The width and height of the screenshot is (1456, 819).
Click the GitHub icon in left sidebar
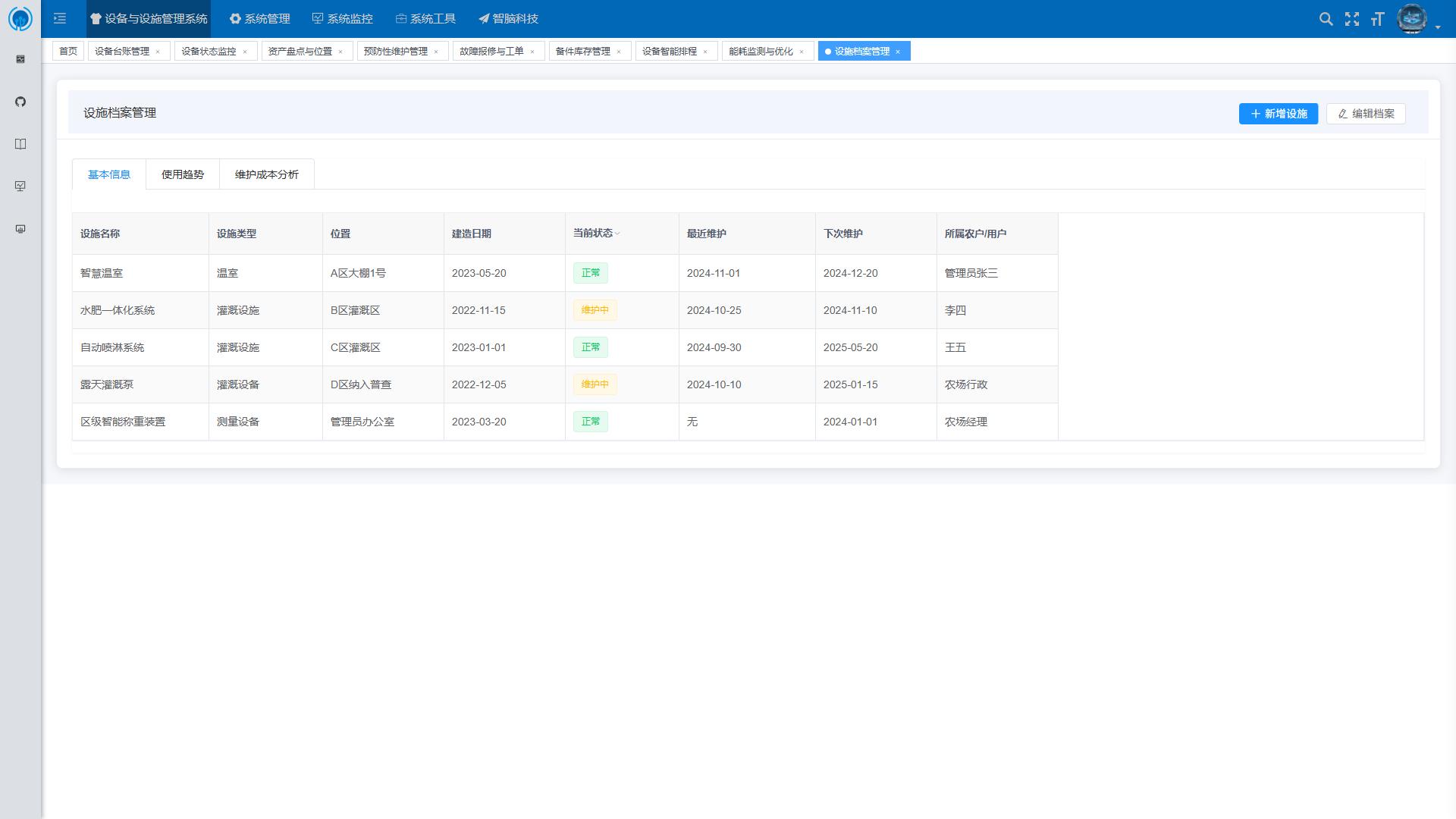tap(20, 102)
